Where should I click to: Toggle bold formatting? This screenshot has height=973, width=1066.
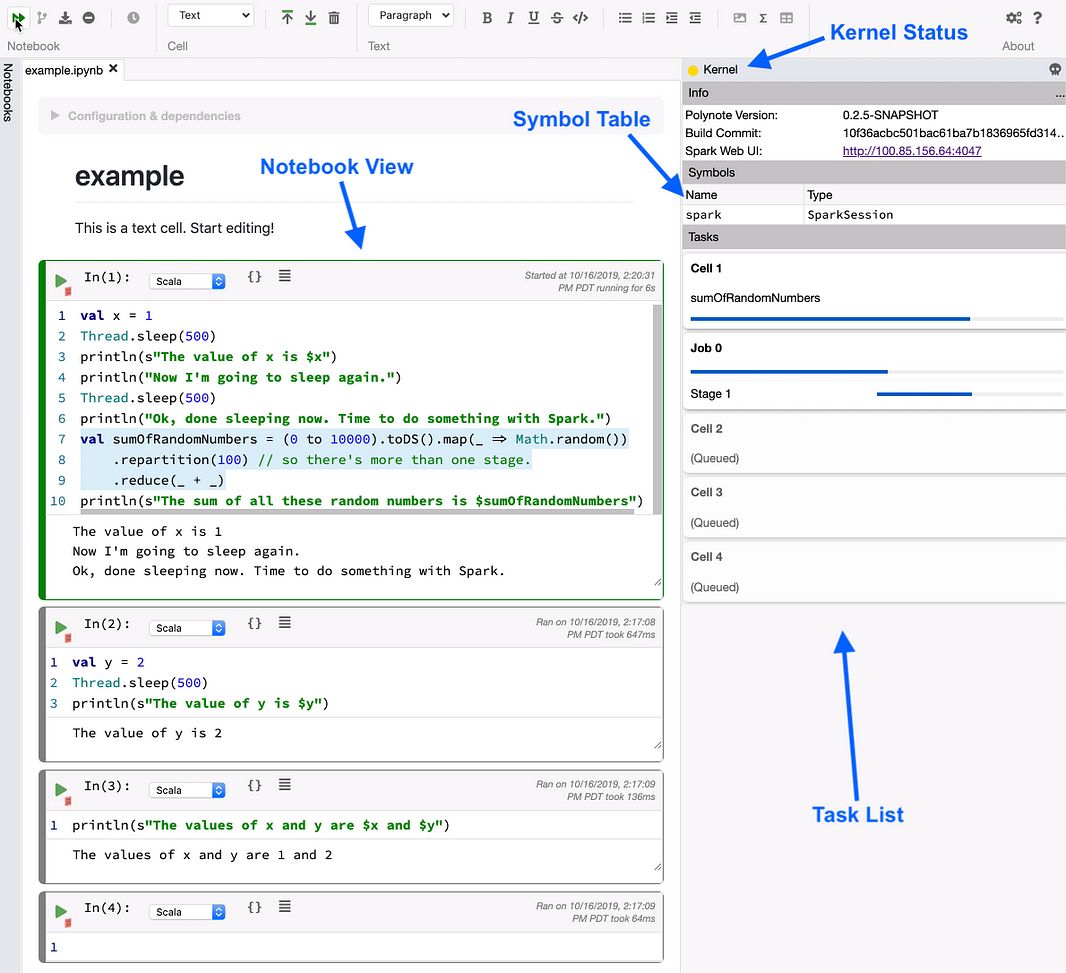(x=487, y=18)
